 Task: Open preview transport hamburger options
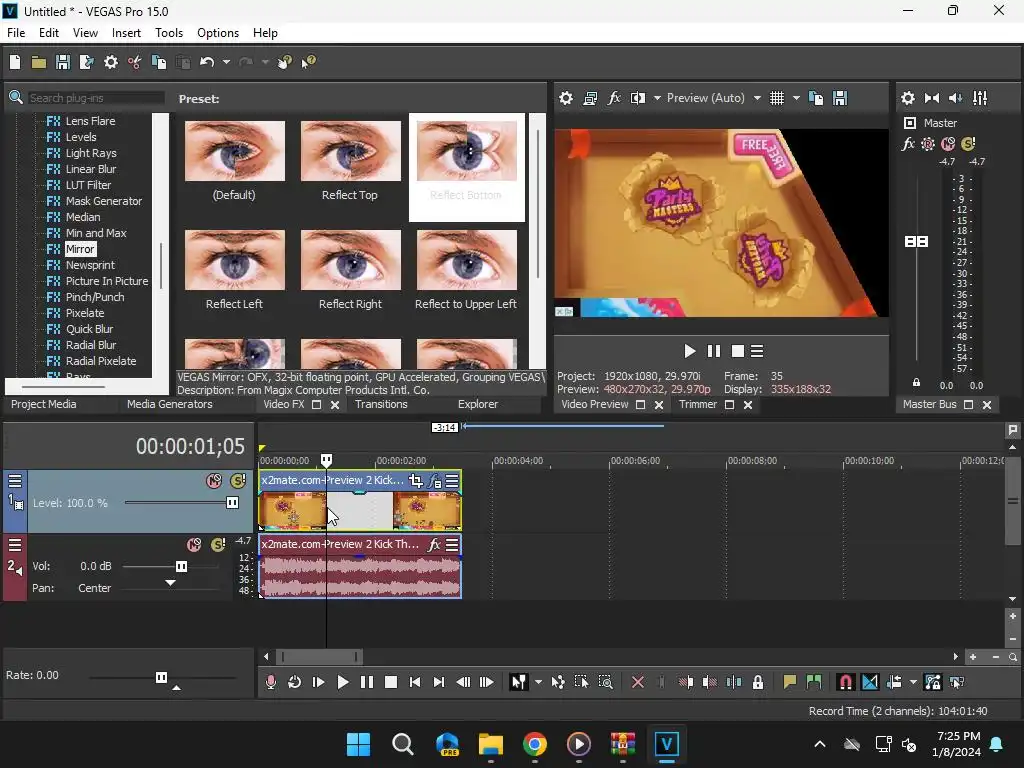tap(757, 351)
